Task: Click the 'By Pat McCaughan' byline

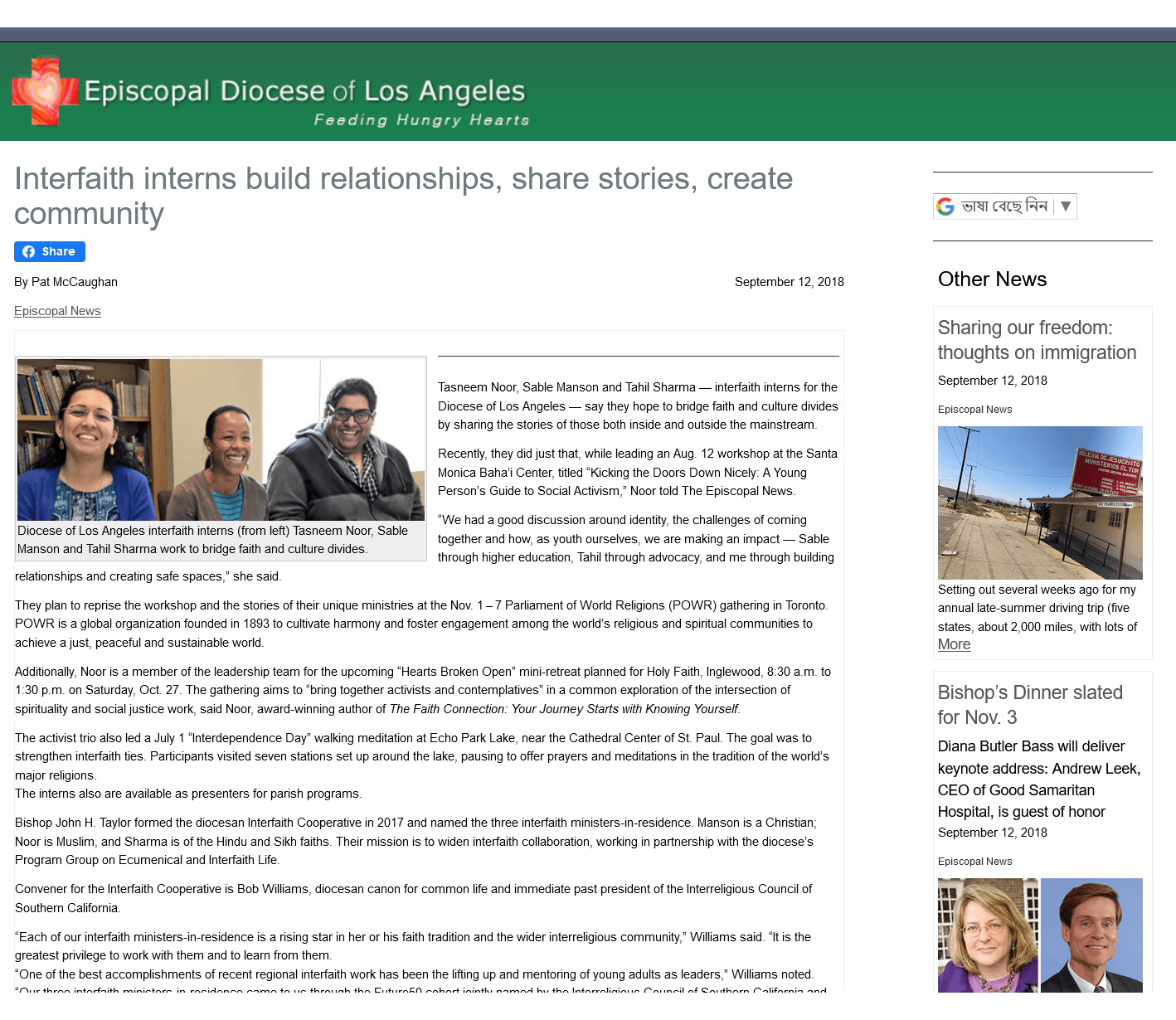Action: [66, 282]
